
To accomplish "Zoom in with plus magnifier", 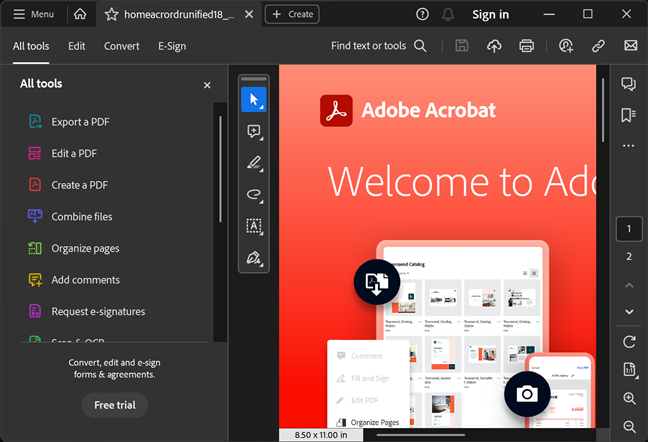I will 629,398.
